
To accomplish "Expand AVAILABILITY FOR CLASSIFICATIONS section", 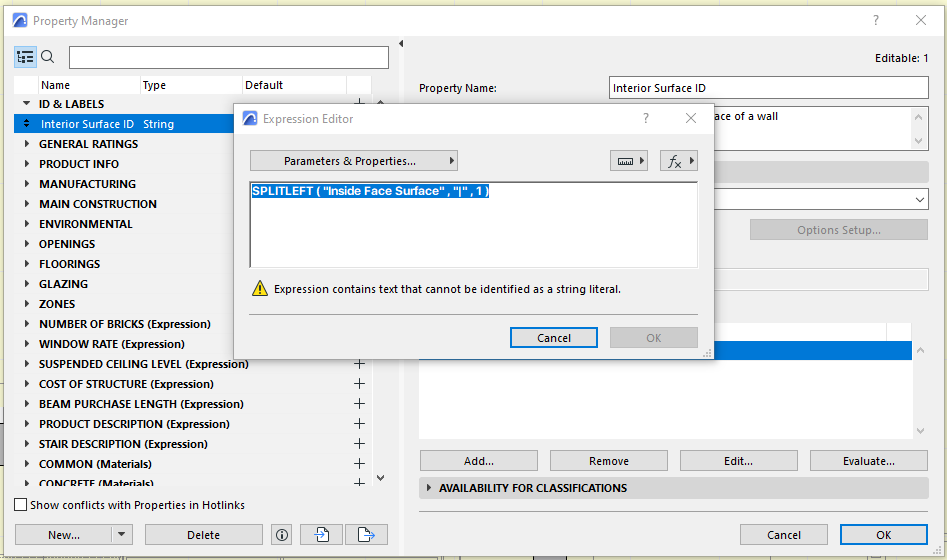I will 429,488.
